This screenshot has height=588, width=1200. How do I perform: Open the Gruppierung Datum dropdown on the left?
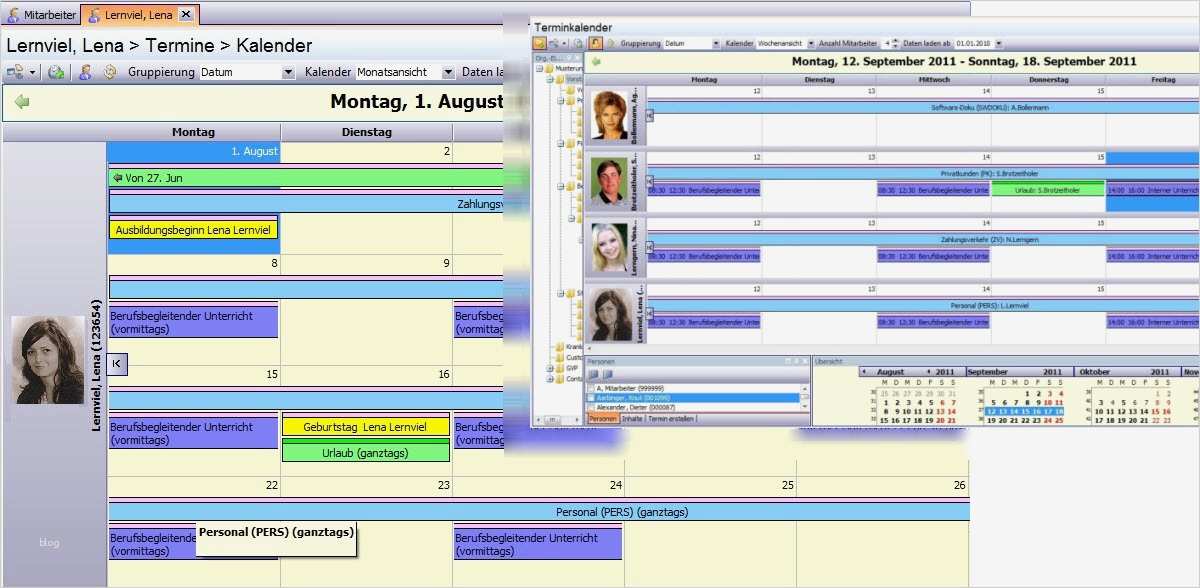pyautogui.click(x=288, y=72)
